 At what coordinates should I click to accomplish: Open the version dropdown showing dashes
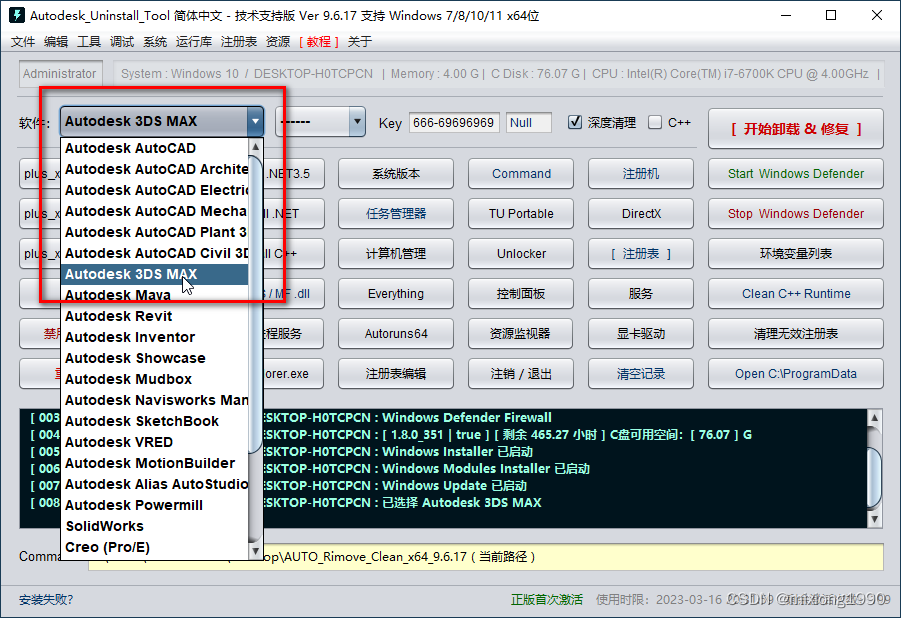pyautogui.click(x=320, y=121)
